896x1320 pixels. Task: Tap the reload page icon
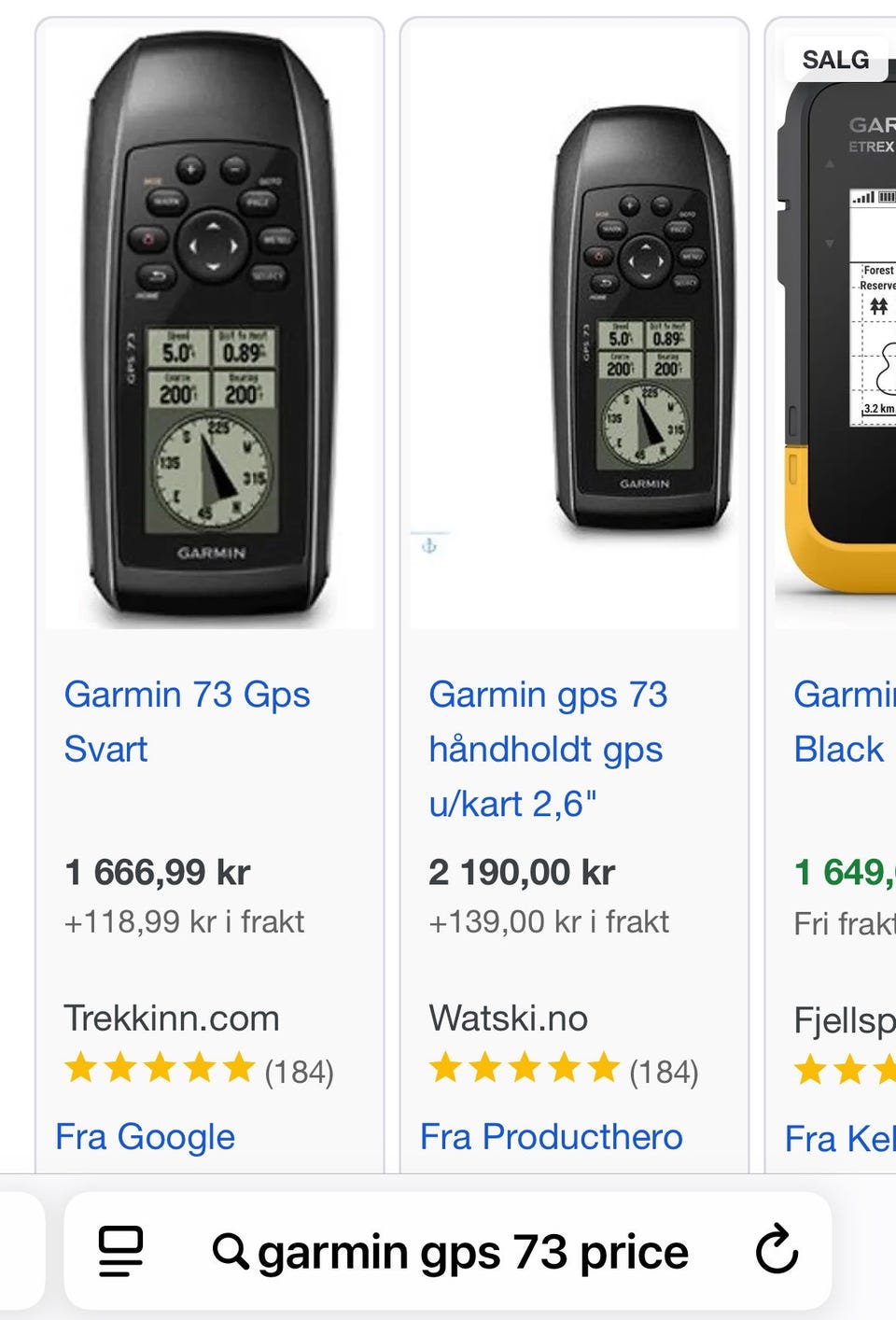tap(777, 1250)
